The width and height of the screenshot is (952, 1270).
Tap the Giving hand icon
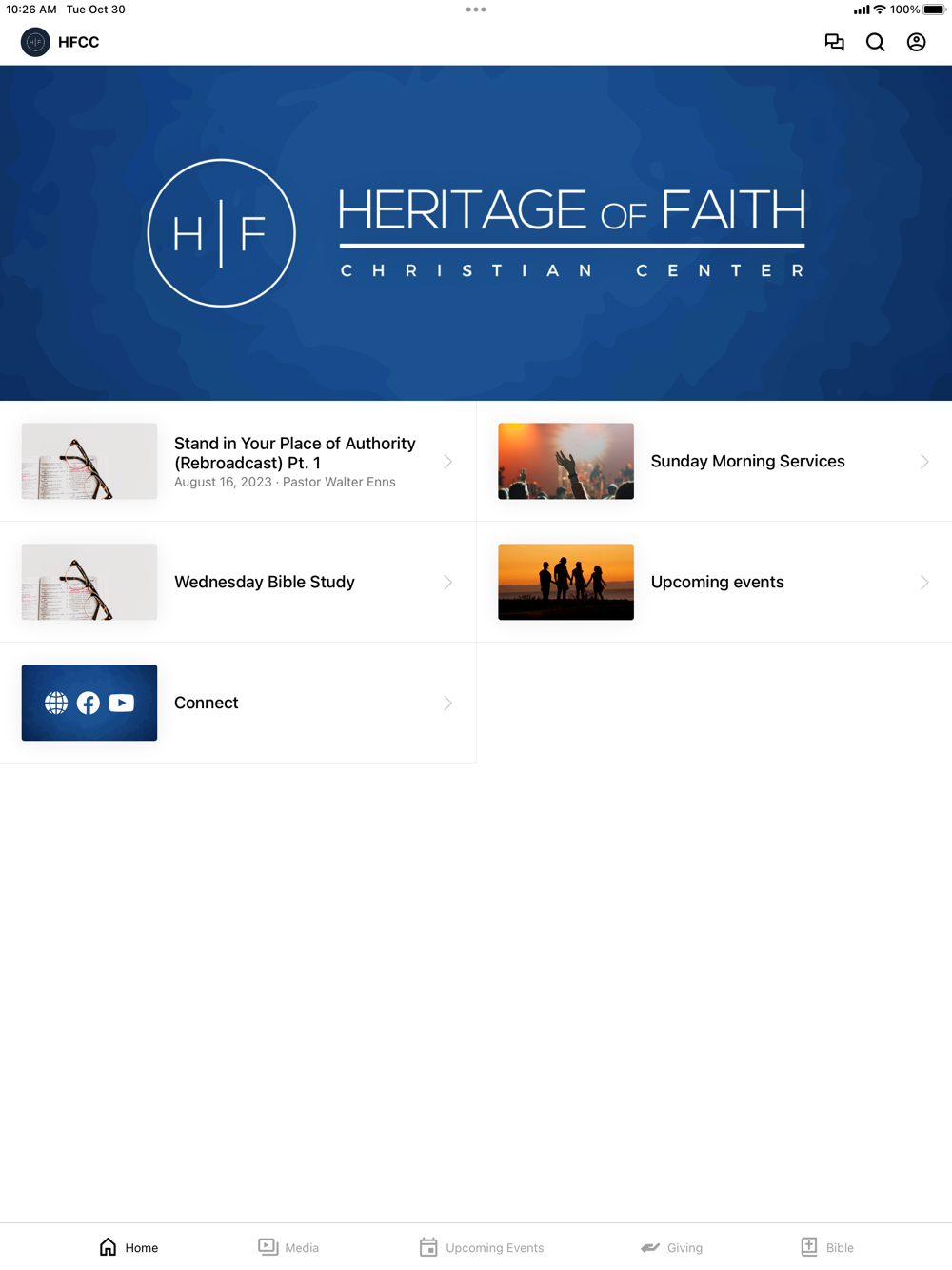click(650, 1247)
